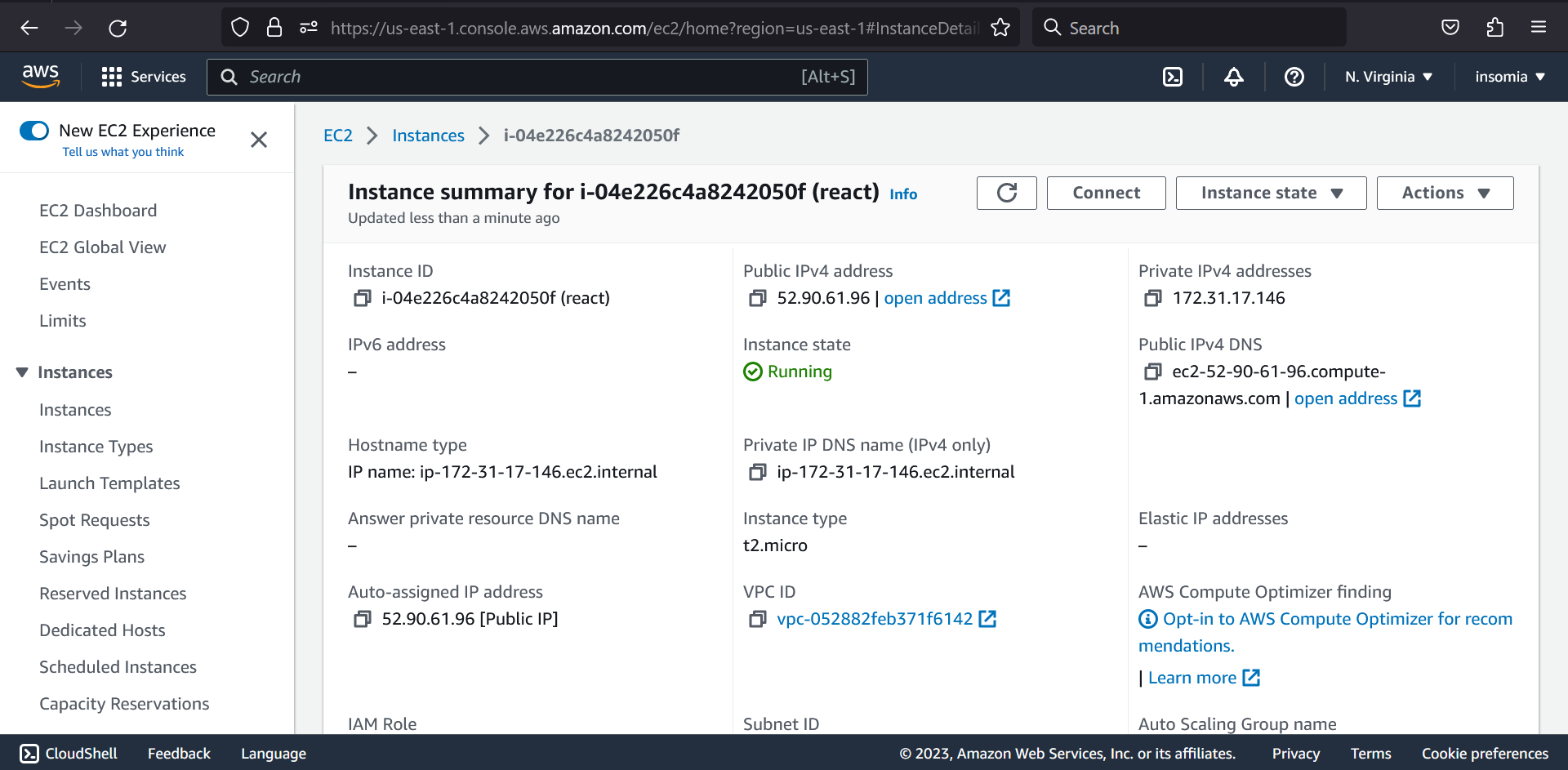Open the Actions menu

coord(1445,193)
